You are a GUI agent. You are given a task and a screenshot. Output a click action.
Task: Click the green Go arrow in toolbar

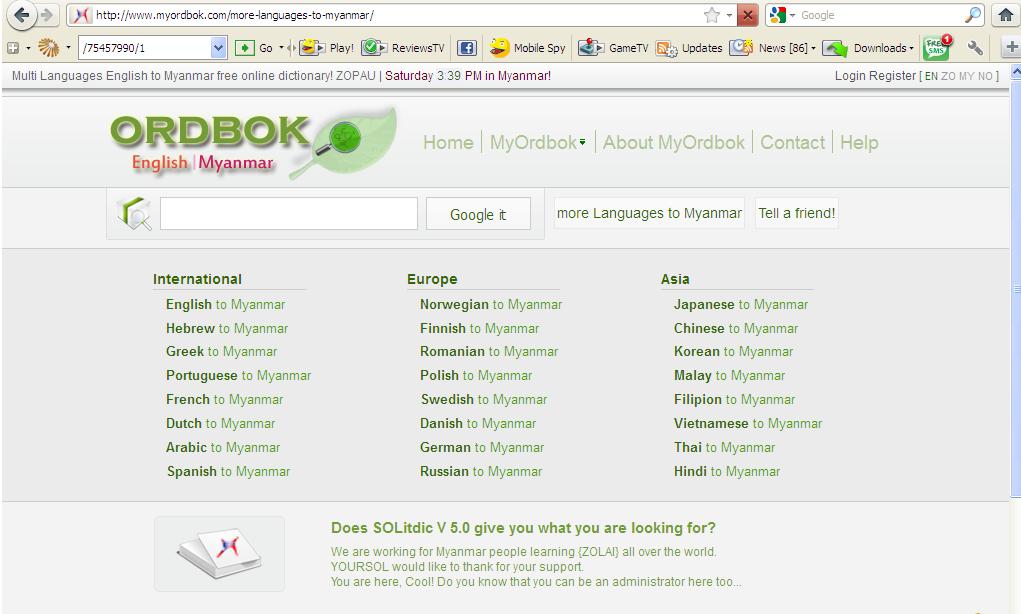(244, 48)
